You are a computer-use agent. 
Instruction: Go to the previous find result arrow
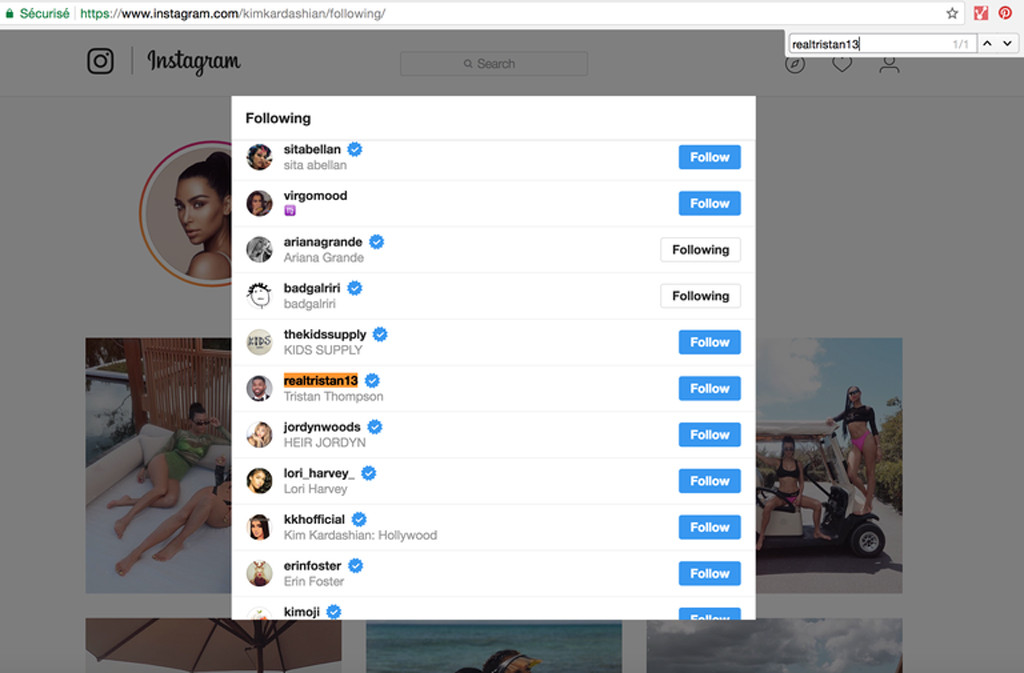[987, 44]
